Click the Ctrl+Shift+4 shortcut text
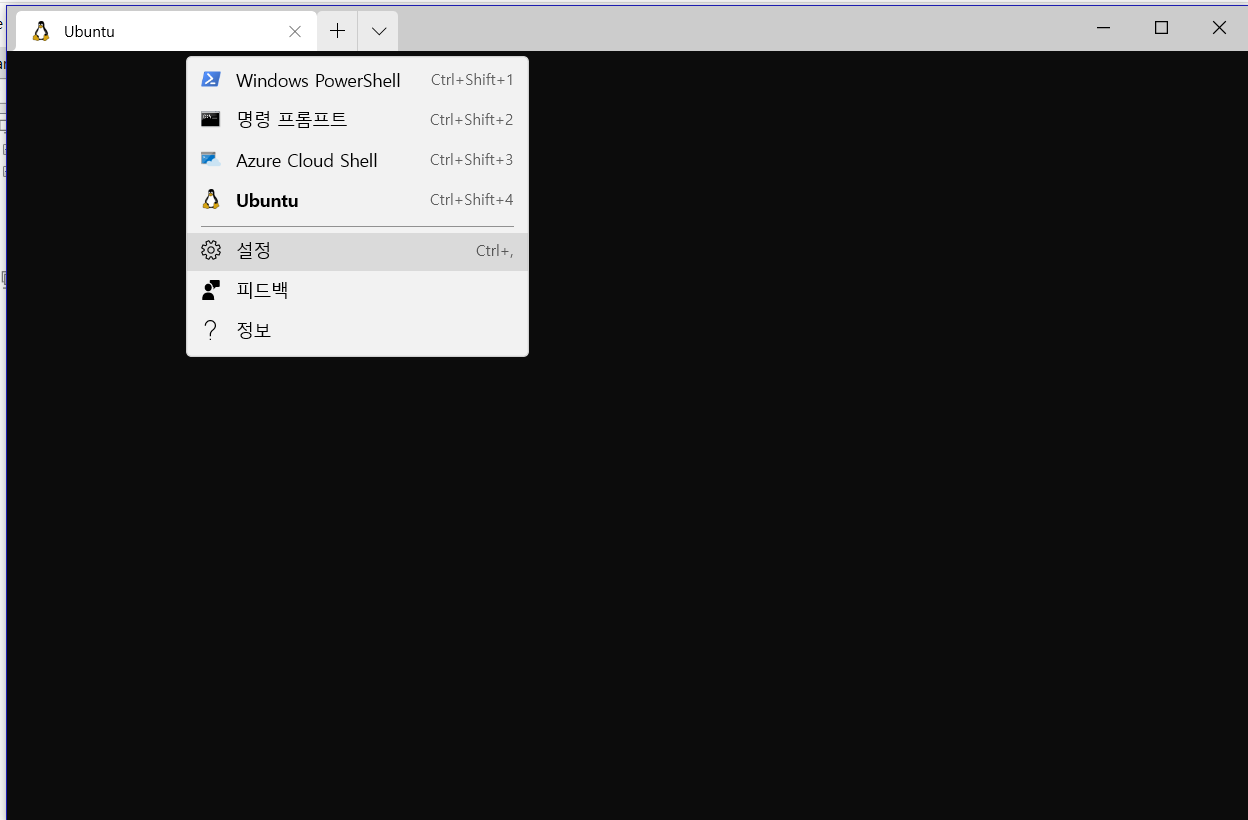Image resolution: width=1248 pixels, height=820 pixels. coord(472,200)
